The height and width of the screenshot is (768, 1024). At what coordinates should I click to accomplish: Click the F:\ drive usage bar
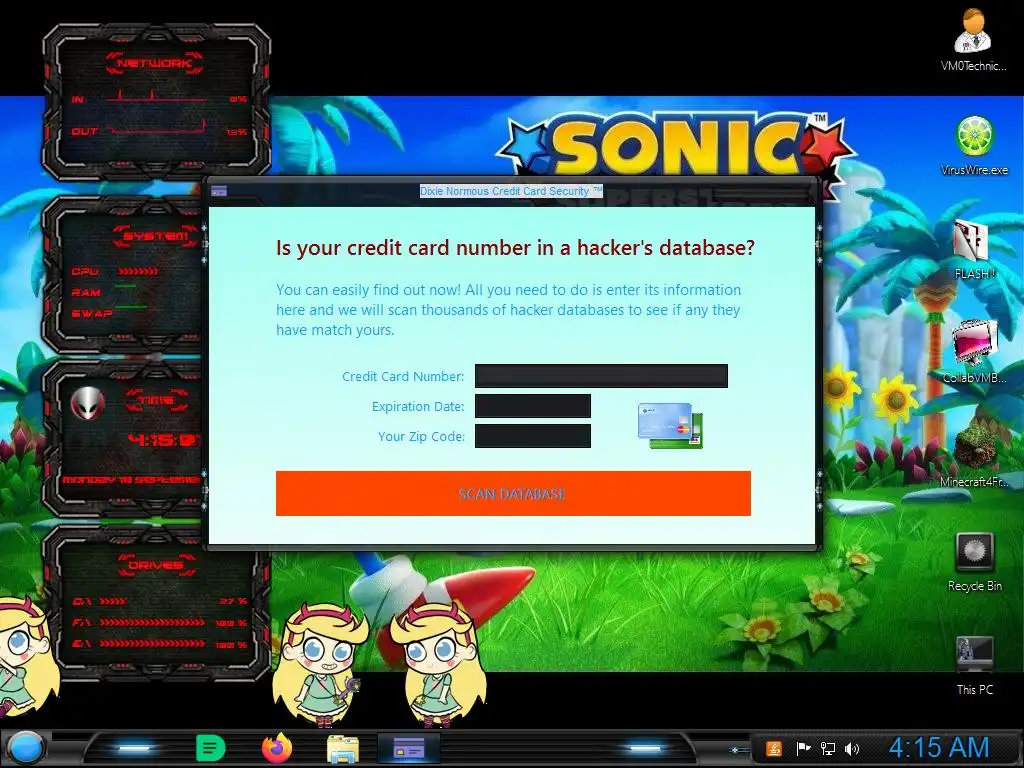tap(152, 623)
